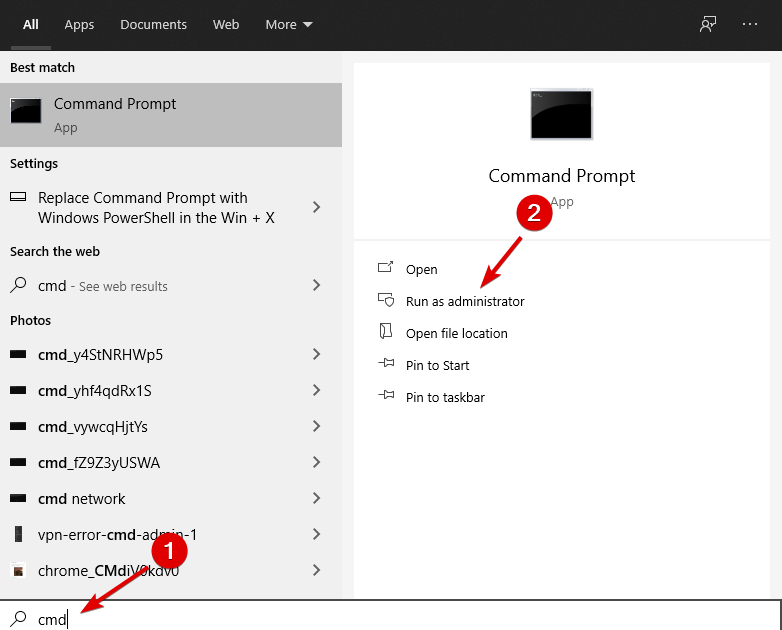Screen dimensions: 782x630
Task: Click thumbnail icon of cmd_y4StNRHWp5
Action: point(18,354)
